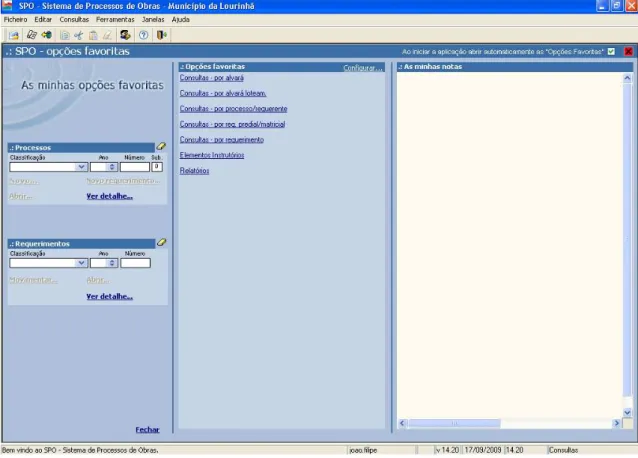
Task: Close the opções favoritas panel red X
Action: (628, 52)
